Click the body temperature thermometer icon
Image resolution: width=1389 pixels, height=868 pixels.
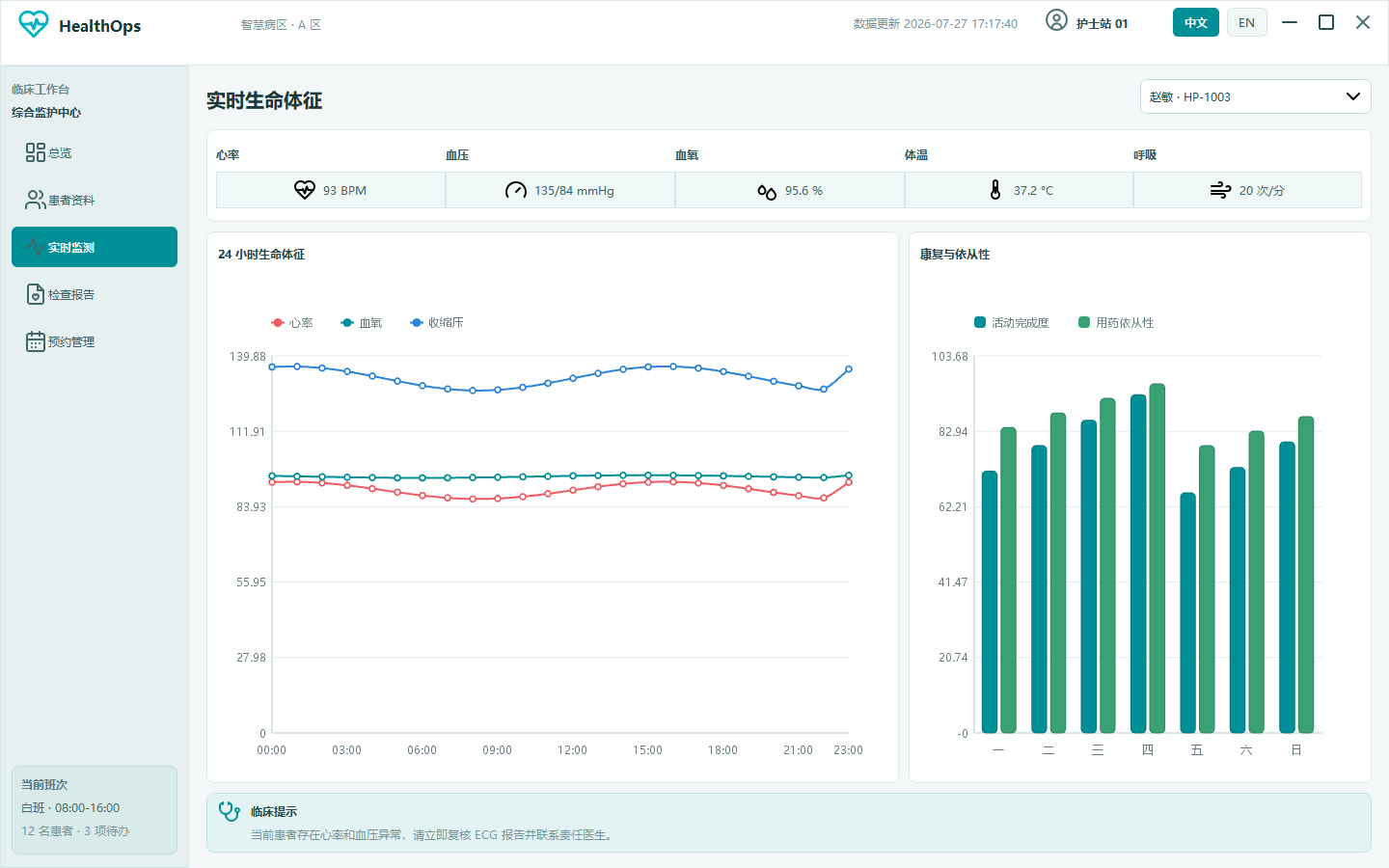tap(995, 190)
